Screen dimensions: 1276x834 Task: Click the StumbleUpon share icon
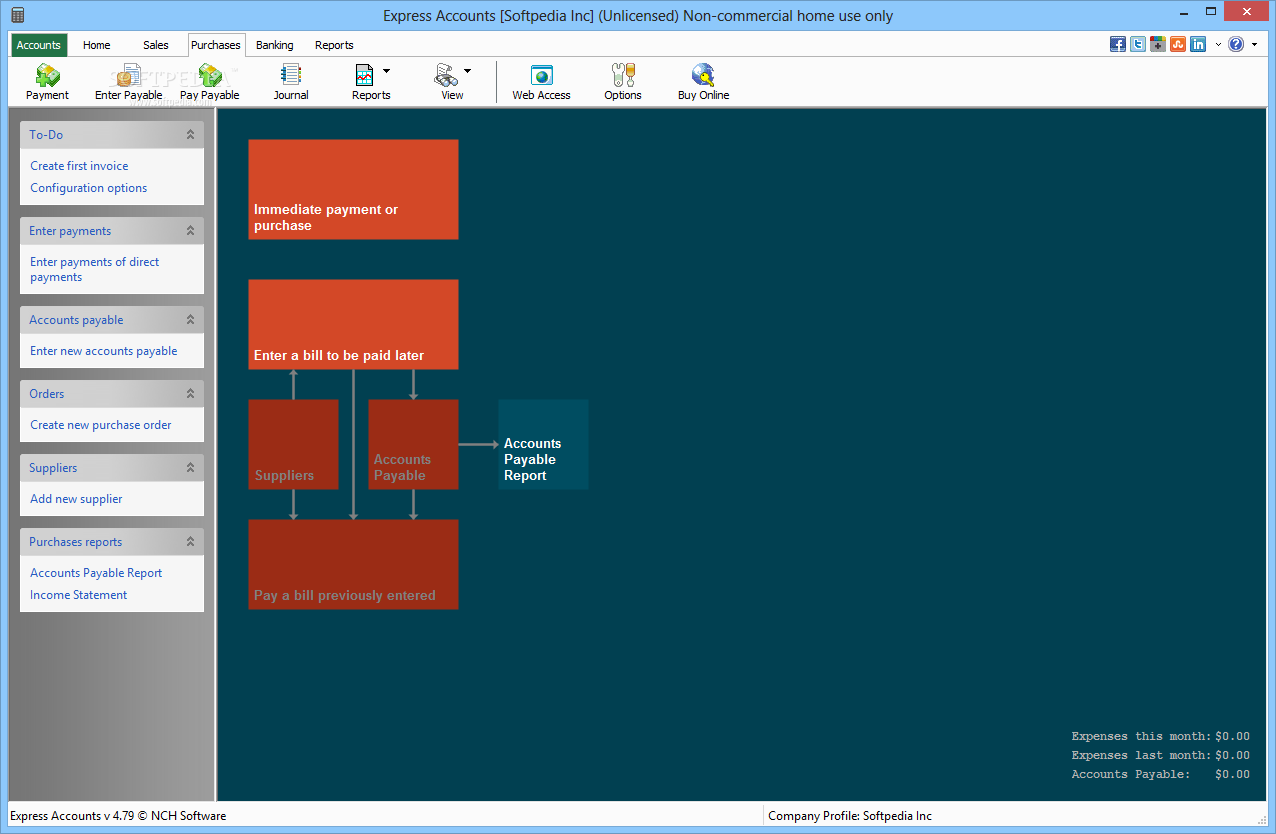[1178, 44]
